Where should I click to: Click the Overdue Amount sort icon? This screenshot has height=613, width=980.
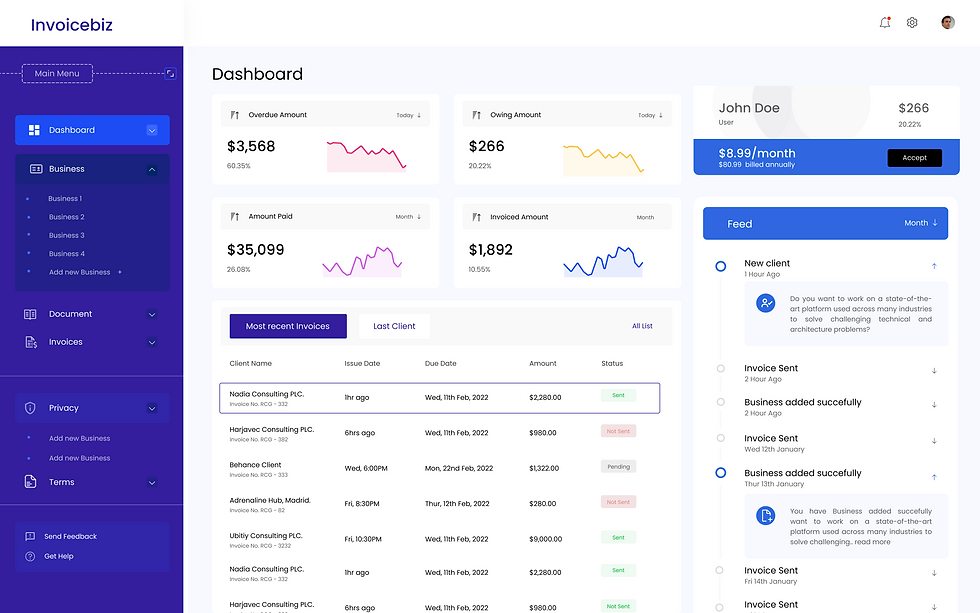(x=234, y=115)
